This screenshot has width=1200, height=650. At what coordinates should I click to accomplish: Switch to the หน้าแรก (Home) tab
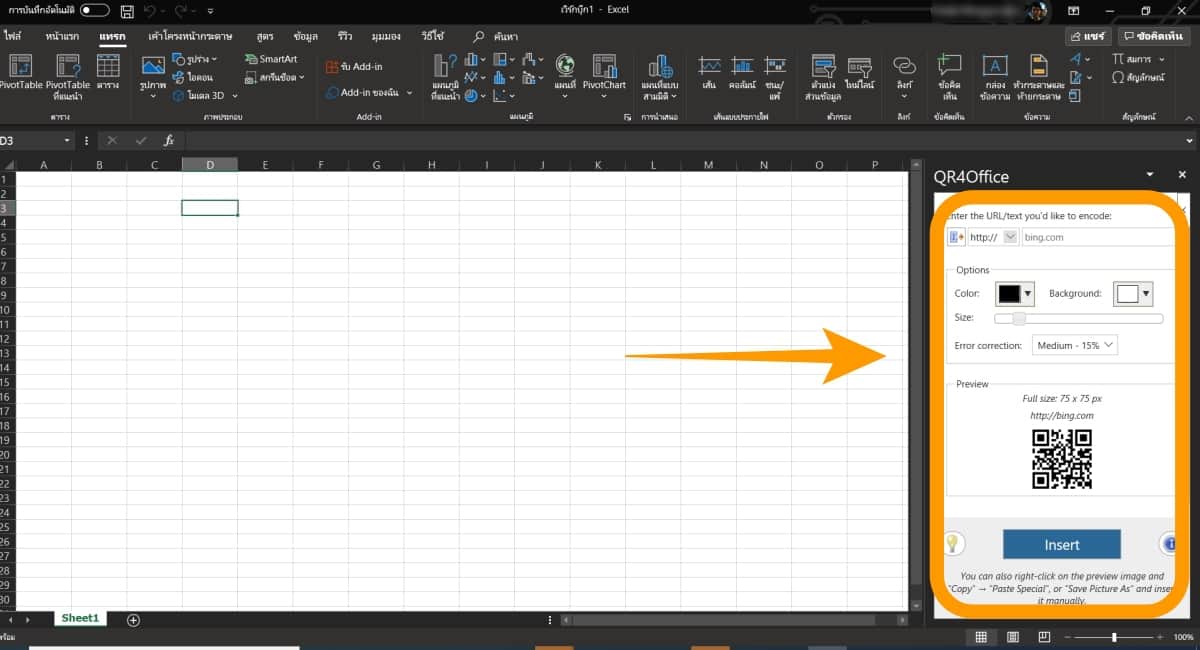[63, 36]
